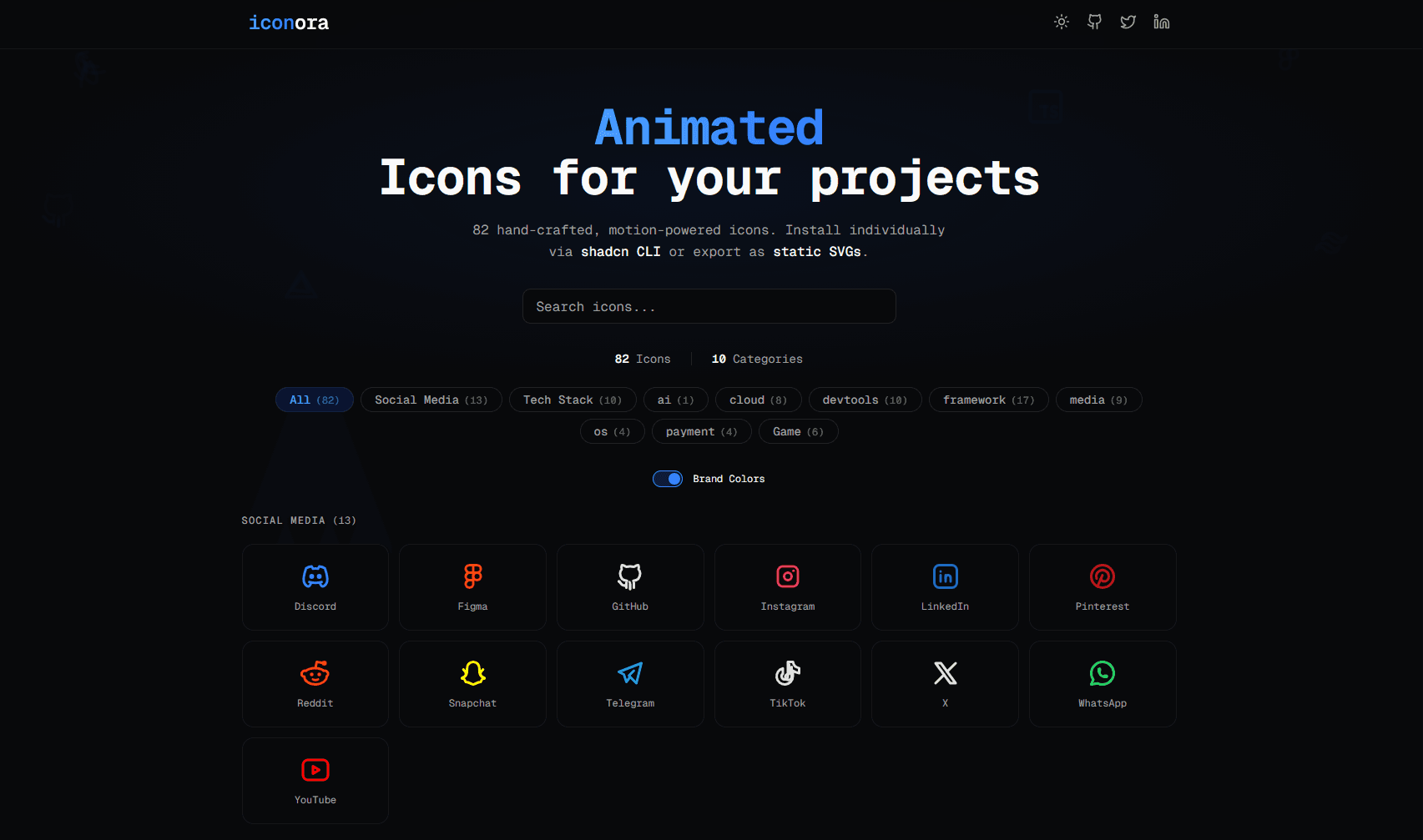Screen dimensions: 1423x840
Task: Select the YouTube icon card
Action: pos(315,781)
